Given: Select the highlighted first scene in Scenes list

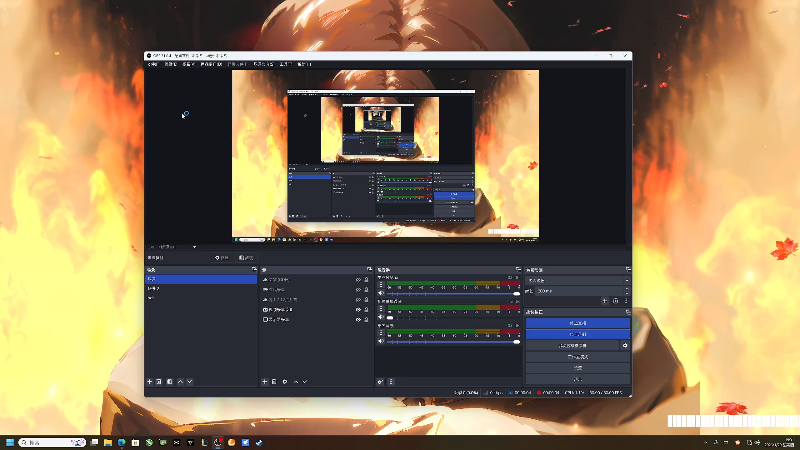Looking at the screenshot, I should pos(202,279).
